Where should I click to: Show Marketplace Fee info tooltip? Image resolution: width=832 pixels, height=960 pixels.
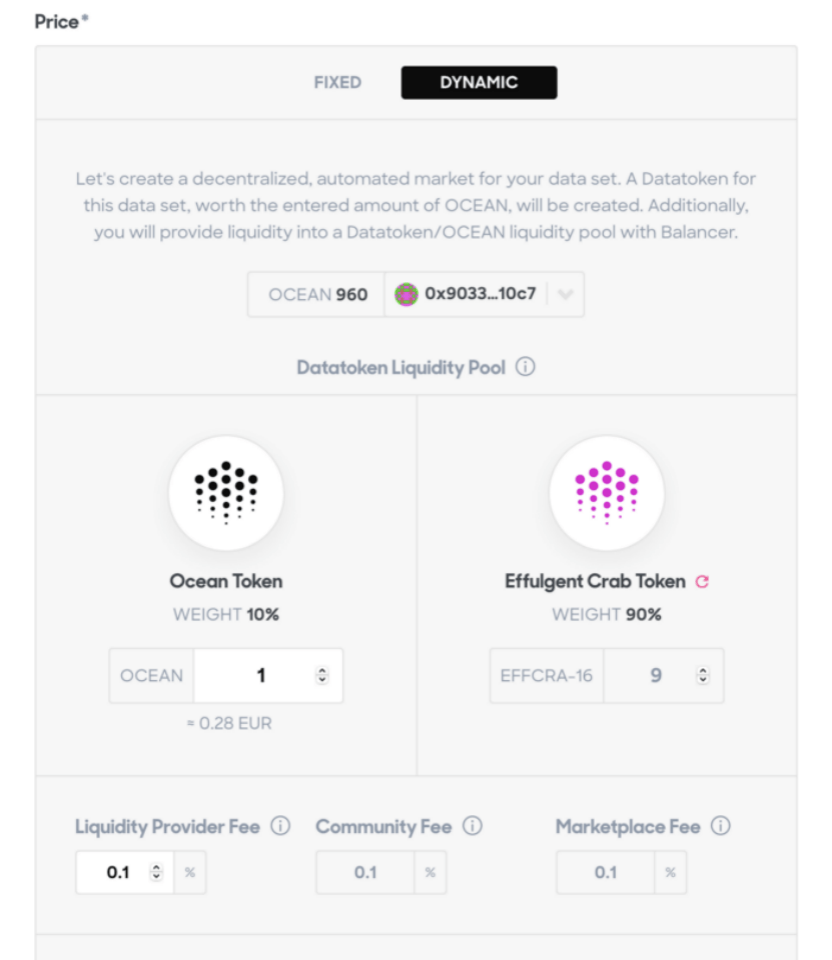point(720,827)
